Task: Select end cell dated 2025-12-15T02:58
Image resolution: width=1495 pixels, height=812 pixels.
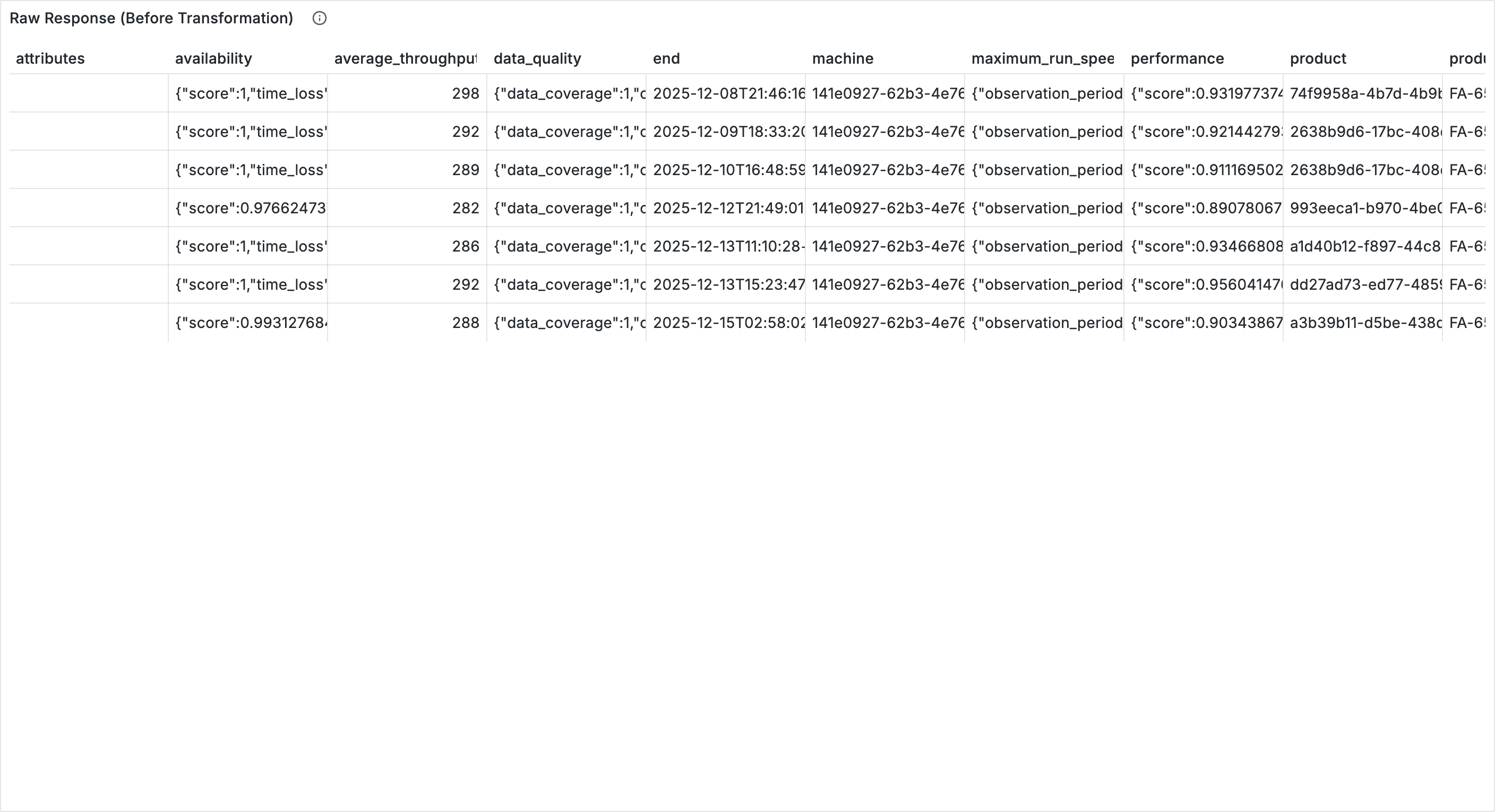Action: (x=728, y=323)
